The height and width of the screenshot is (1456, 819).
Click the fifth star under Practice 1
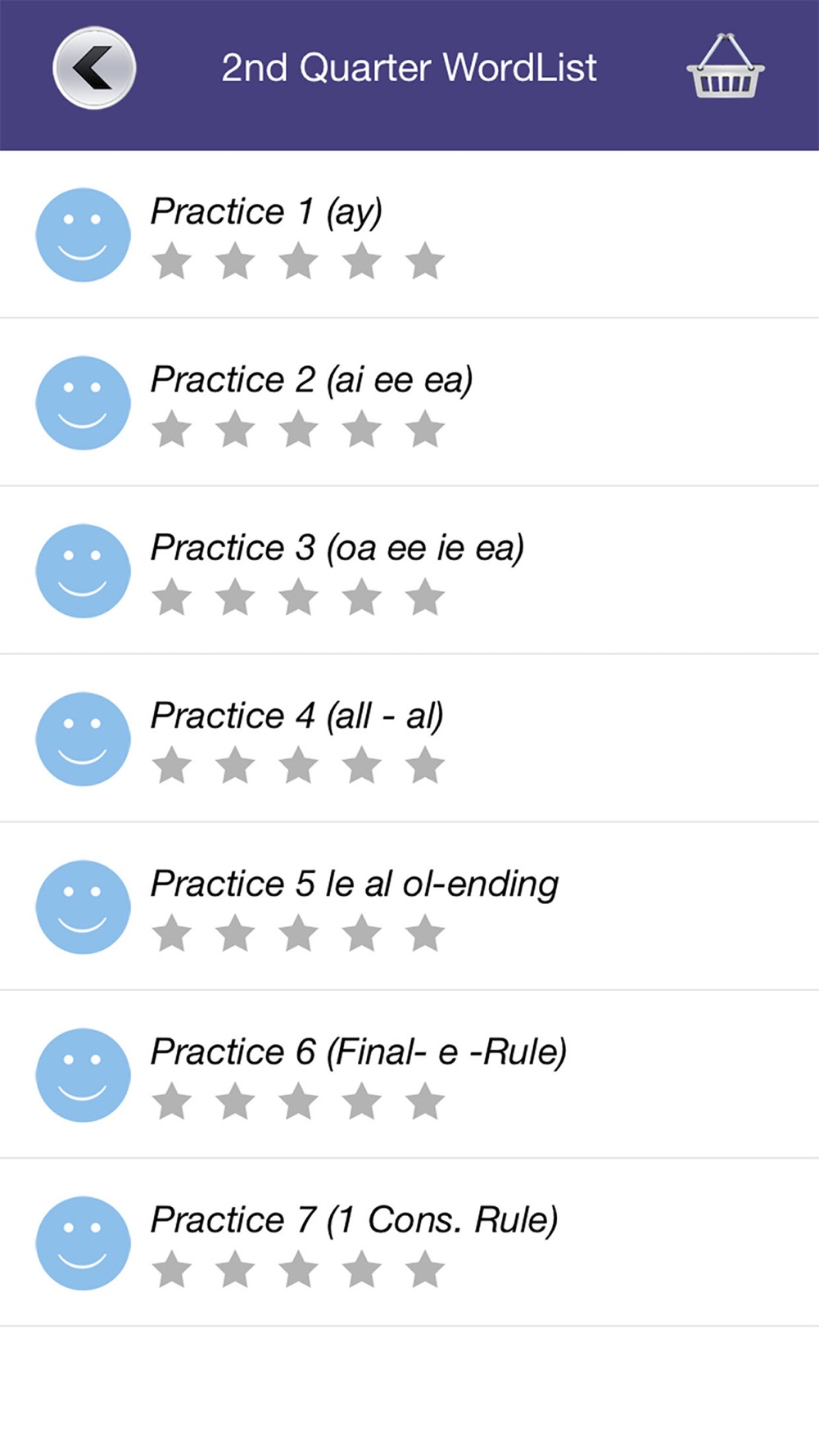pyautogui.click(x=425, y=260)
